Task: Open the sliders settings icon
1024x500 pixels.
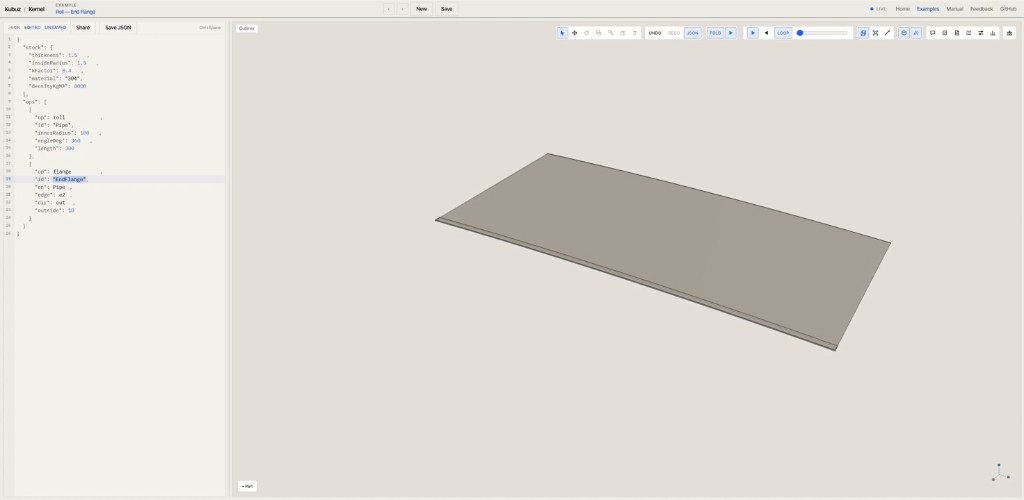Action: pyautogui.click(x=981, y=33)
